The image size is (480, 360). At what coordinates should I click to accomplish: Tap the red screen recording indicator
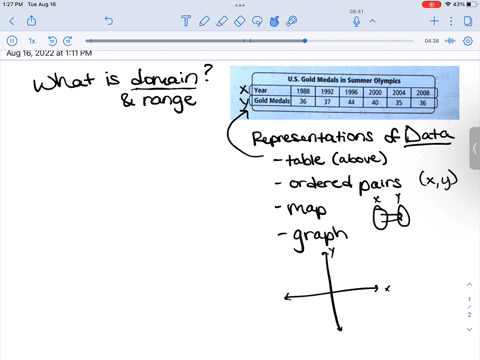tap(431, 4)
